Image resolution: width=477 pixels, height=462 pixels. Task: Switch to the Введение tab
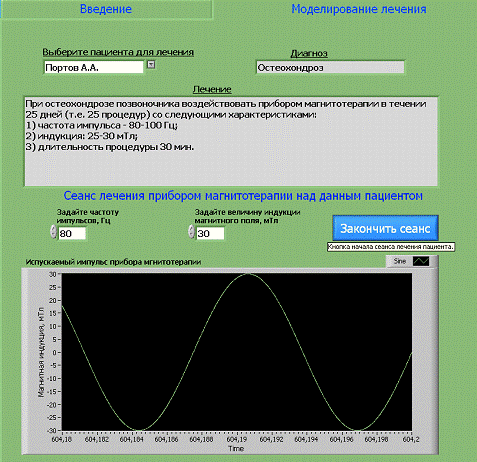[106, 9]
